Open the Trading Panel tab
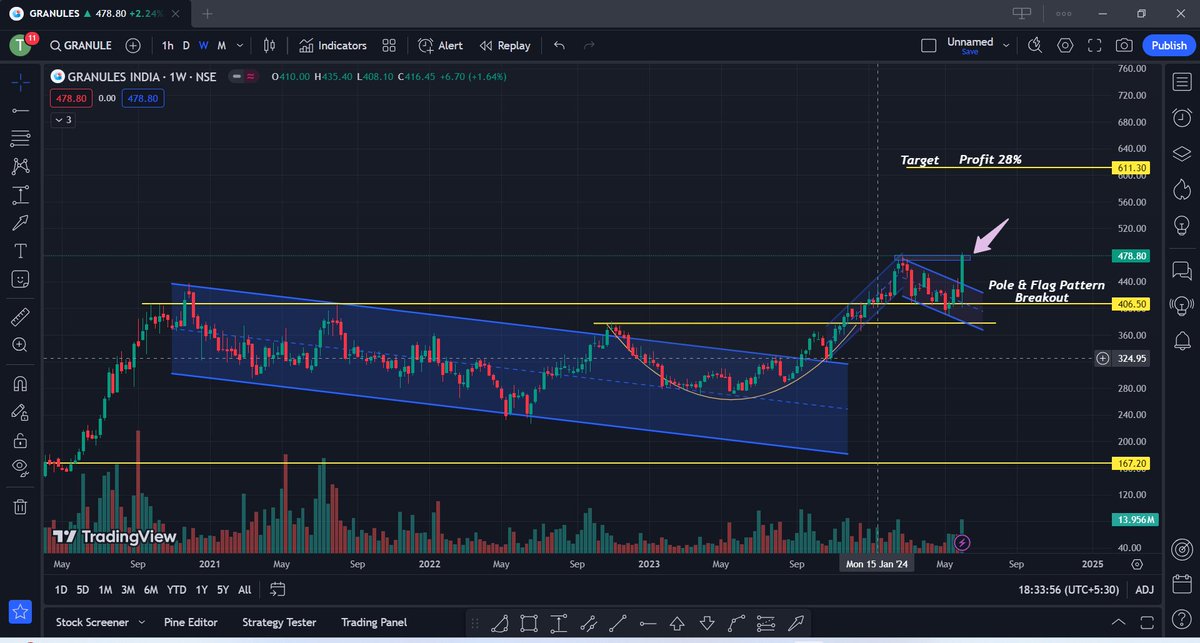1200x643 pixels. (x=373, y=622)
